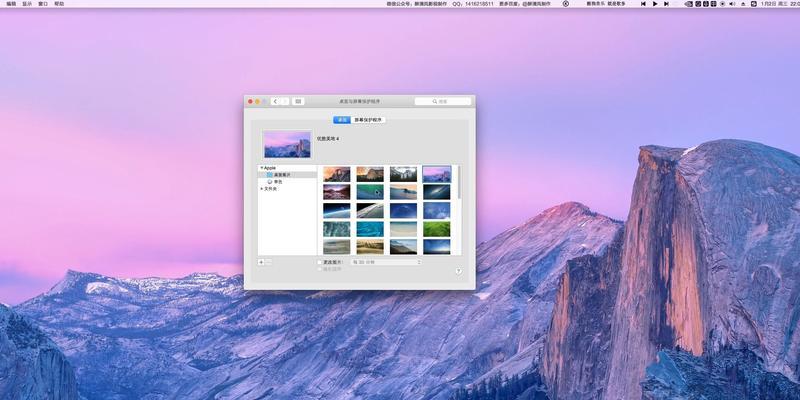The width and height of the screenshot is (800, 400).
Task: Add a folder with the plus button
Action: point(261,262)
